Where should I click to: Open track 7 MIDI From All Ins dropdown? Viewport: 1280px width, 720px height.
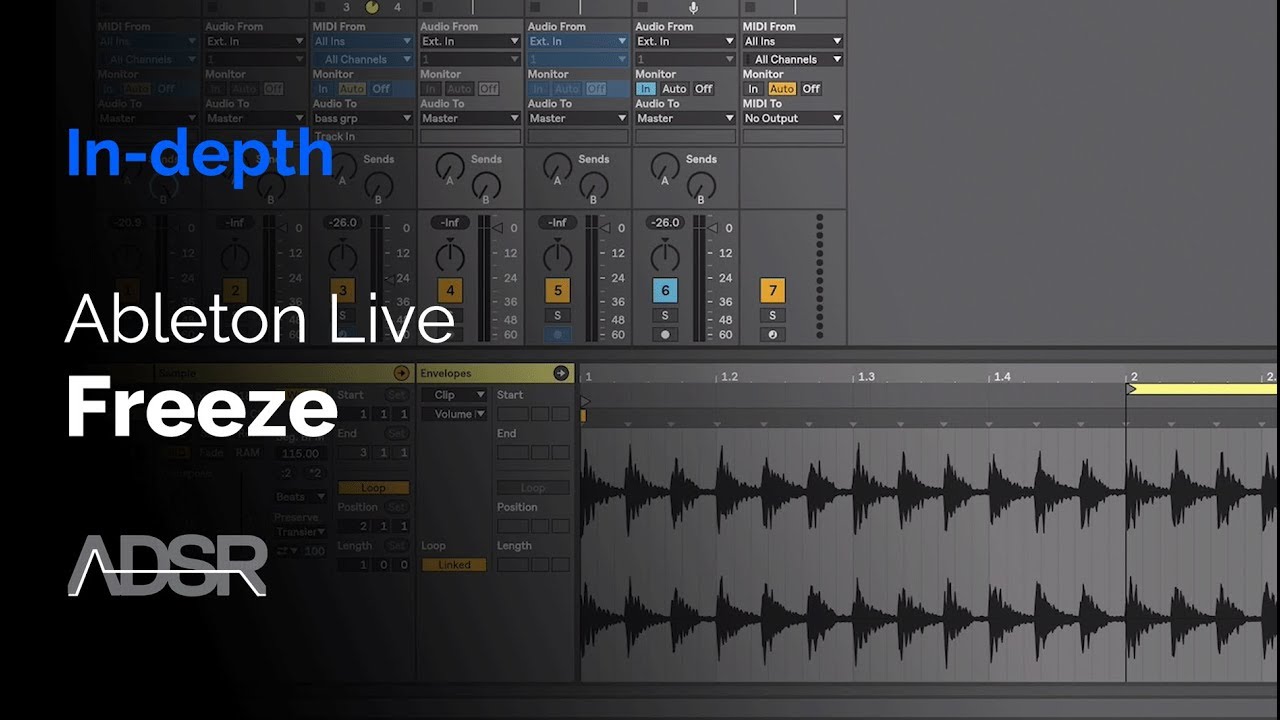click(793, 41)
